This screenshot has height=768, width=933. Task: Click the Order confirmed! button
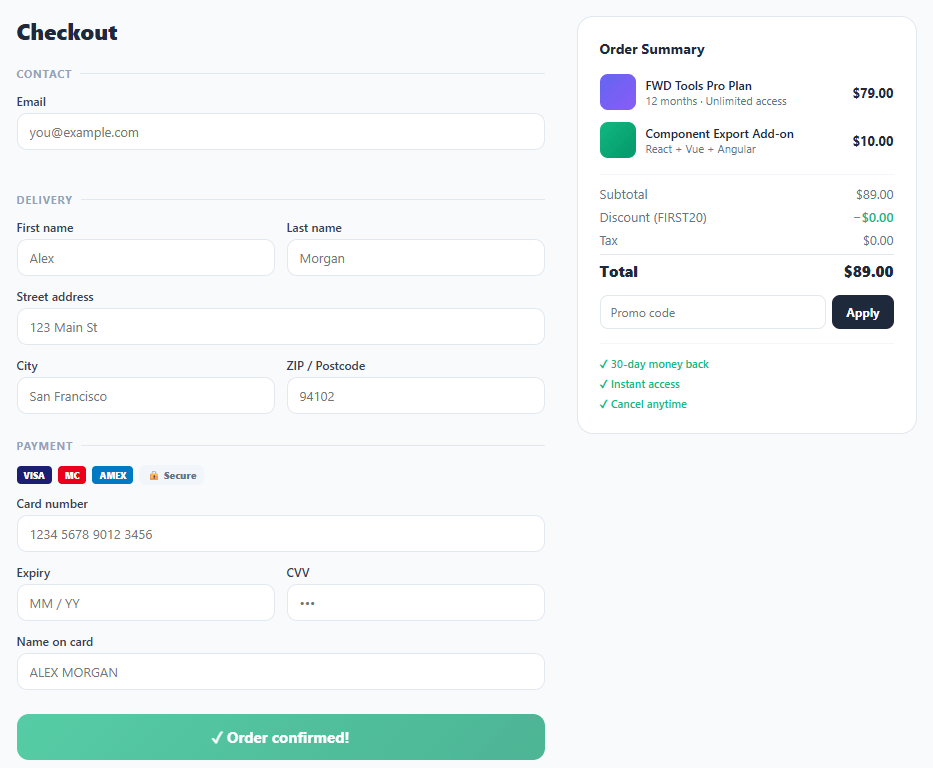tap(281, 738)
